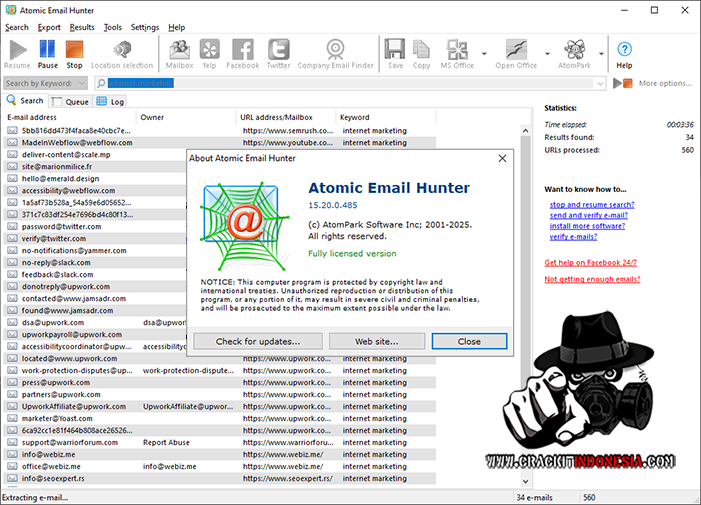
Task: Click the Mailbox toolbar icon
Action: (179, 53)
